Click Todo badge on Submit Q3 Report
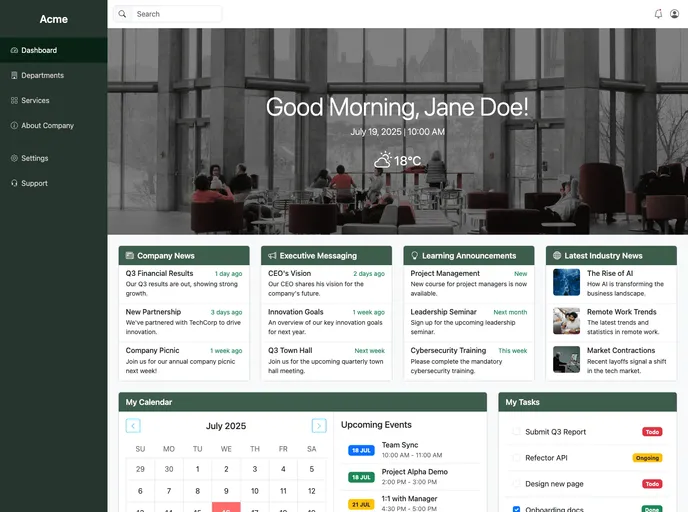 pos(652,432)
